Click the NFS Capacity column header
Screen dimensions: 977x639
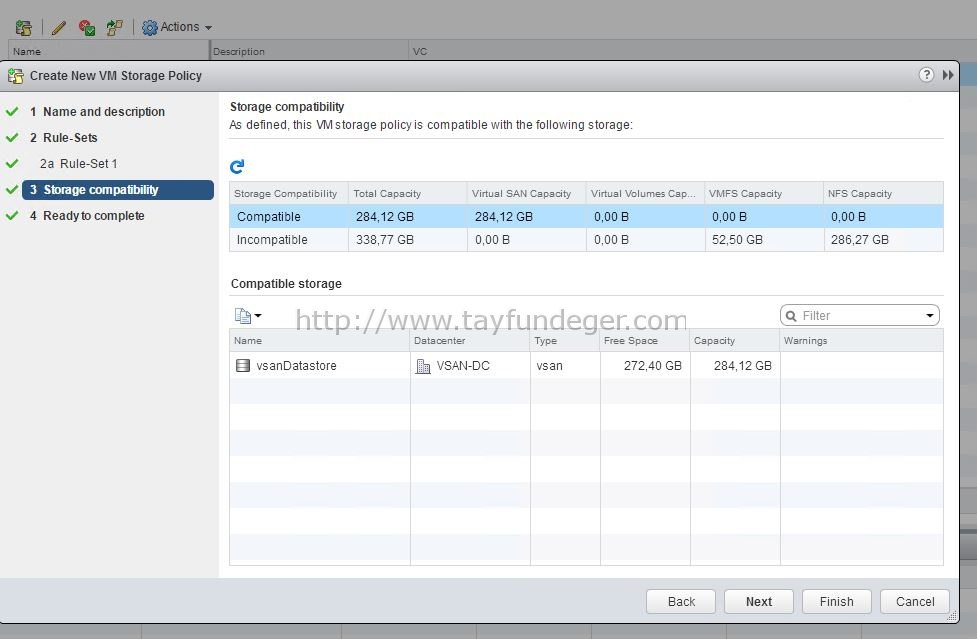point(884,194)
